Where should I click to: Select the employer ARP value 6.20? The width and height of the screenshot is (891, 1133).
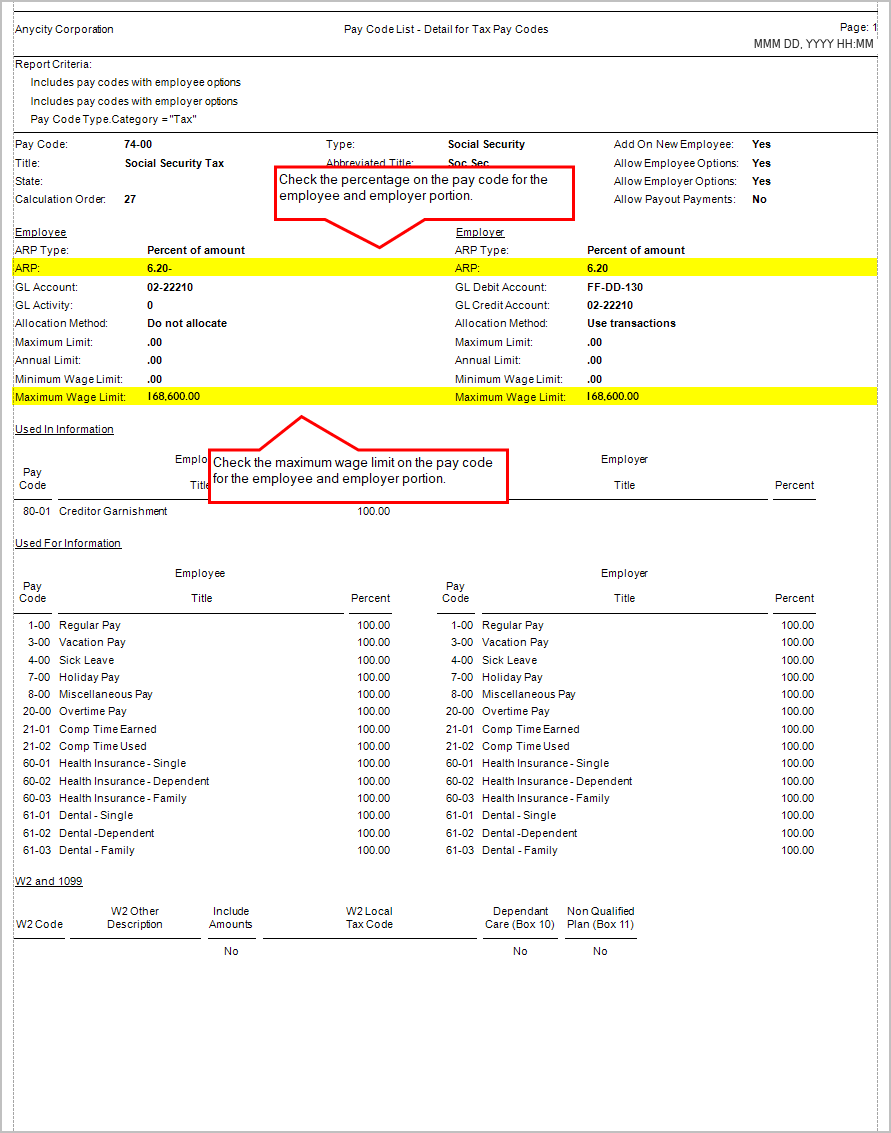pos(598,268)
